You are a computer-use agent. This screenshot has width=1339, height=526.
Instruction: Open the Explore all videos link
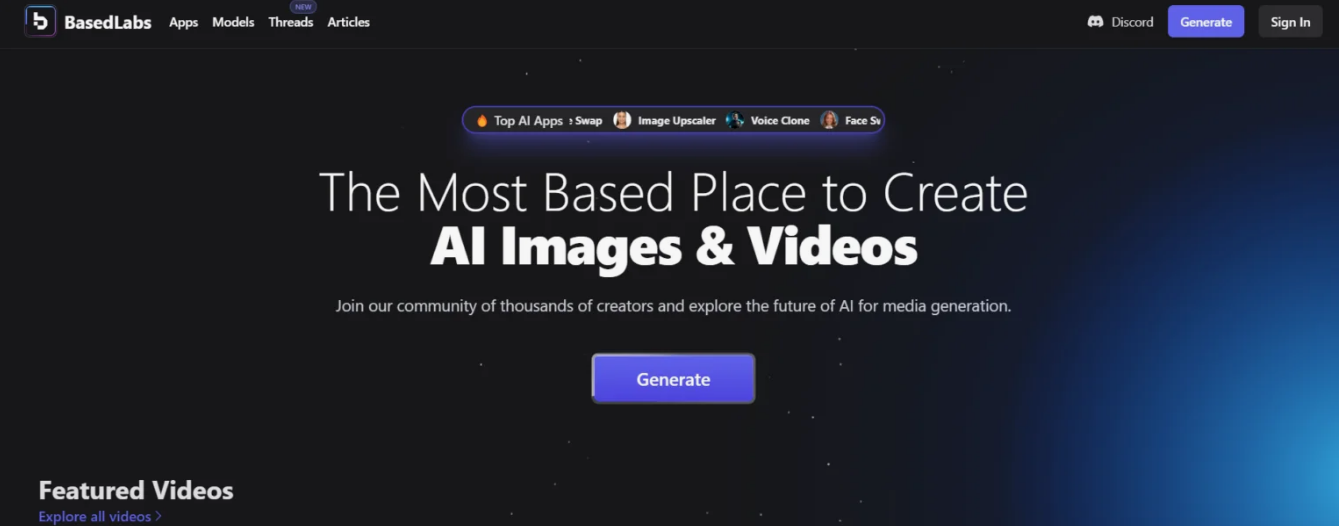(x=94, y=516)
